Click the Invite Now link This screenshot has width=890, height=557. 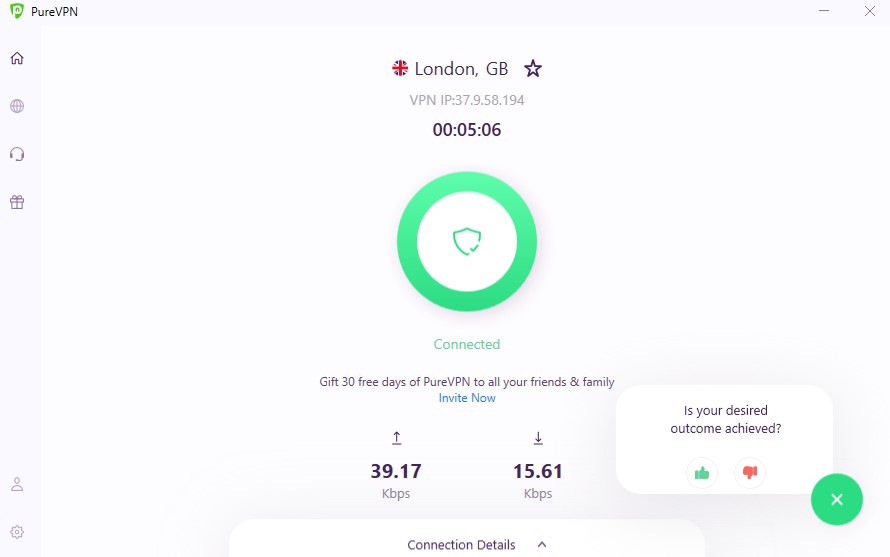pyautogui.click(x=467, y=398)
